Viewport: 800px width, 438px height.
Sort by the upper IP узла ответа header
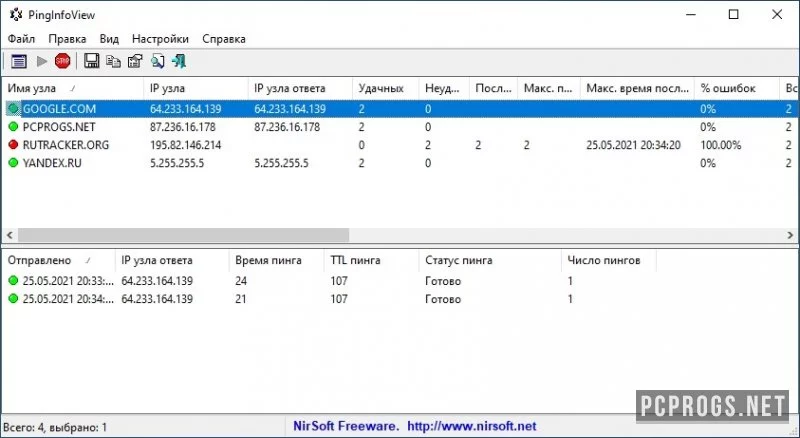(x=300, y=88)
